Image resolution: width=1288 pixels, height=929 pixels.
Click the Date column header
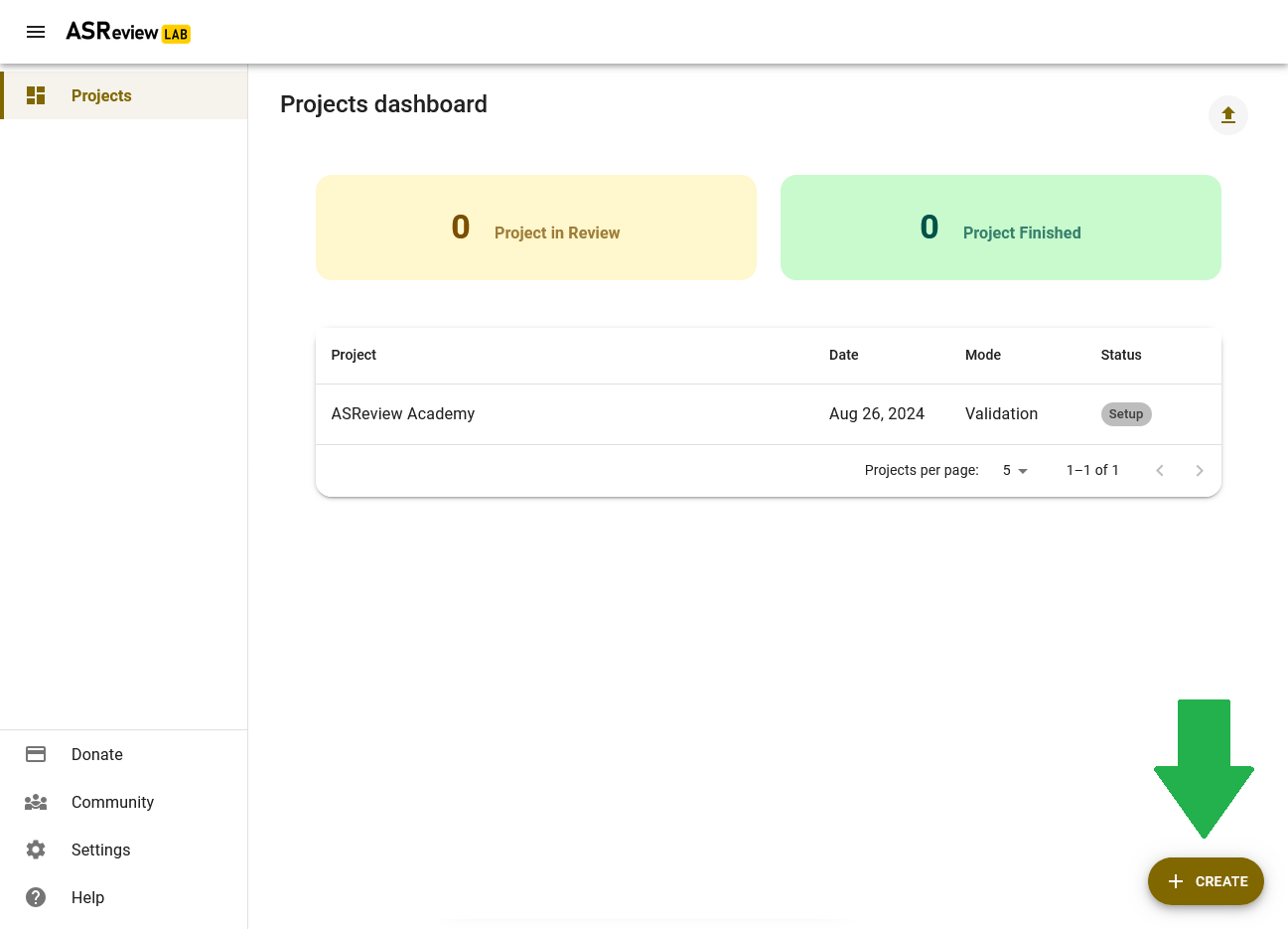pos(844,355)
